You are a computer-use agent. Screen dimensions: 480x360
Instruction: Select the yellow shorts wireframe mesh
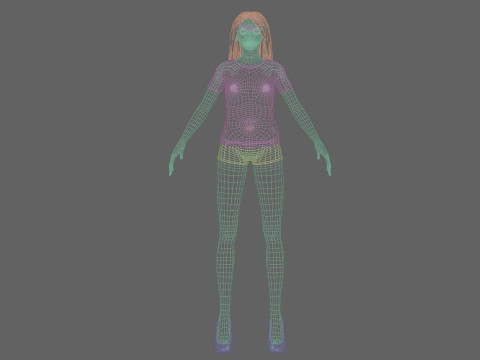250,155
